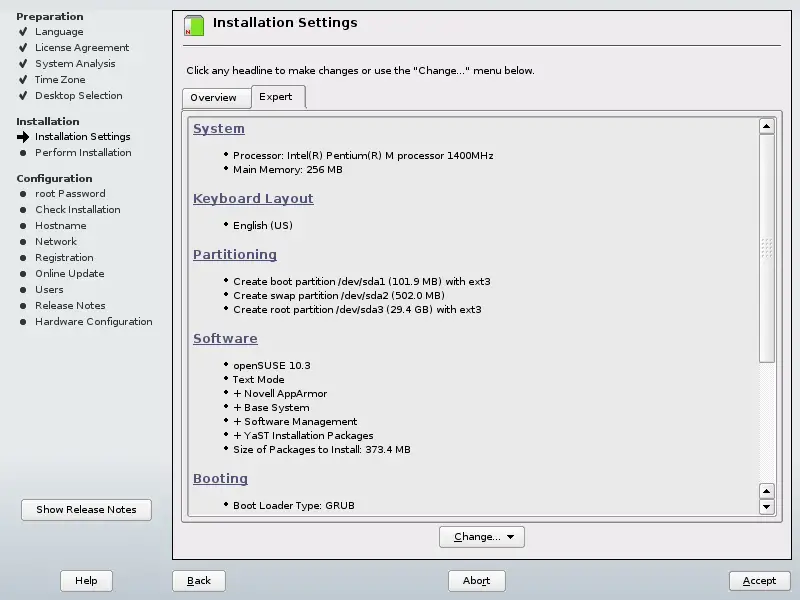Click the Hardware Configuration step in the sidebar
Image resolution: width=800 pixels, height=600 pixels.
(x=94, y=321)
